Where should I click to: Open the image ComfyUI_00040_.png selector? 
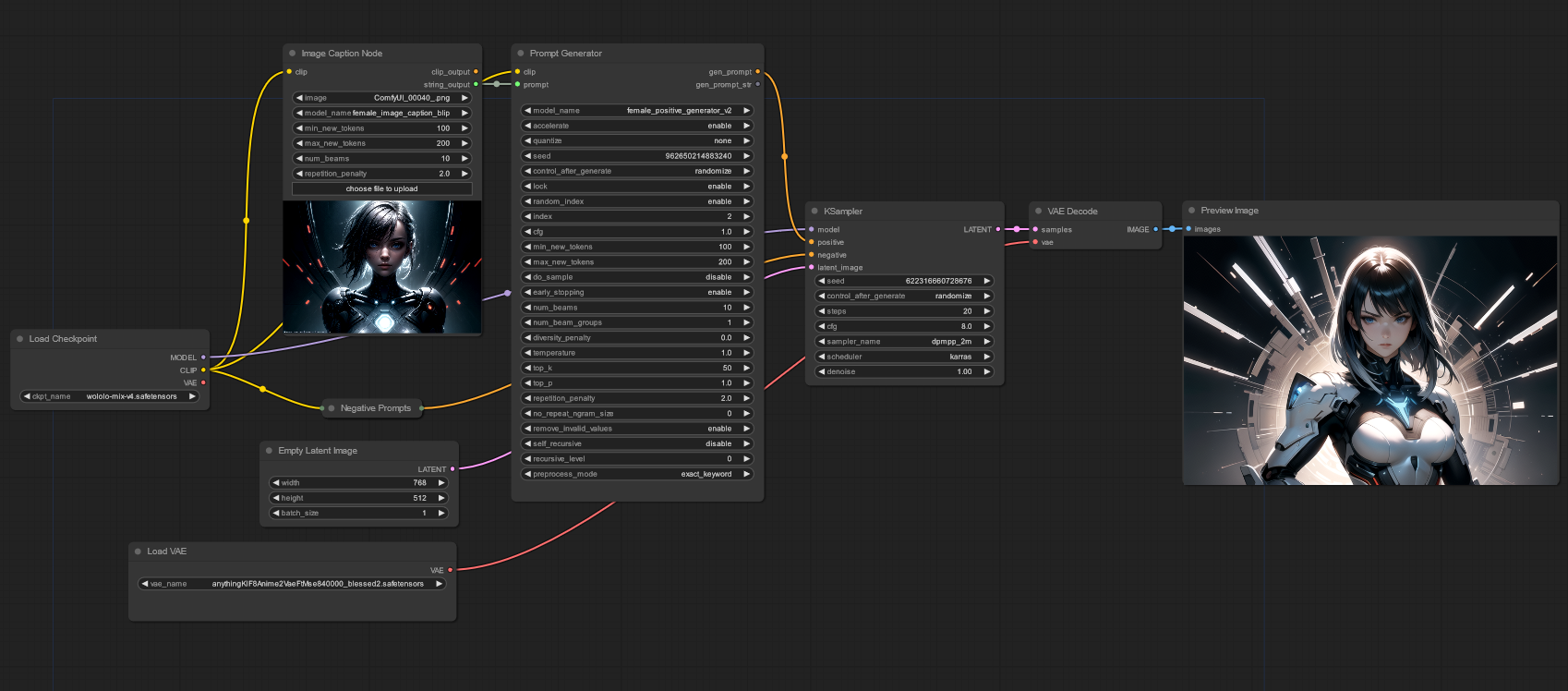click(382, 98)
